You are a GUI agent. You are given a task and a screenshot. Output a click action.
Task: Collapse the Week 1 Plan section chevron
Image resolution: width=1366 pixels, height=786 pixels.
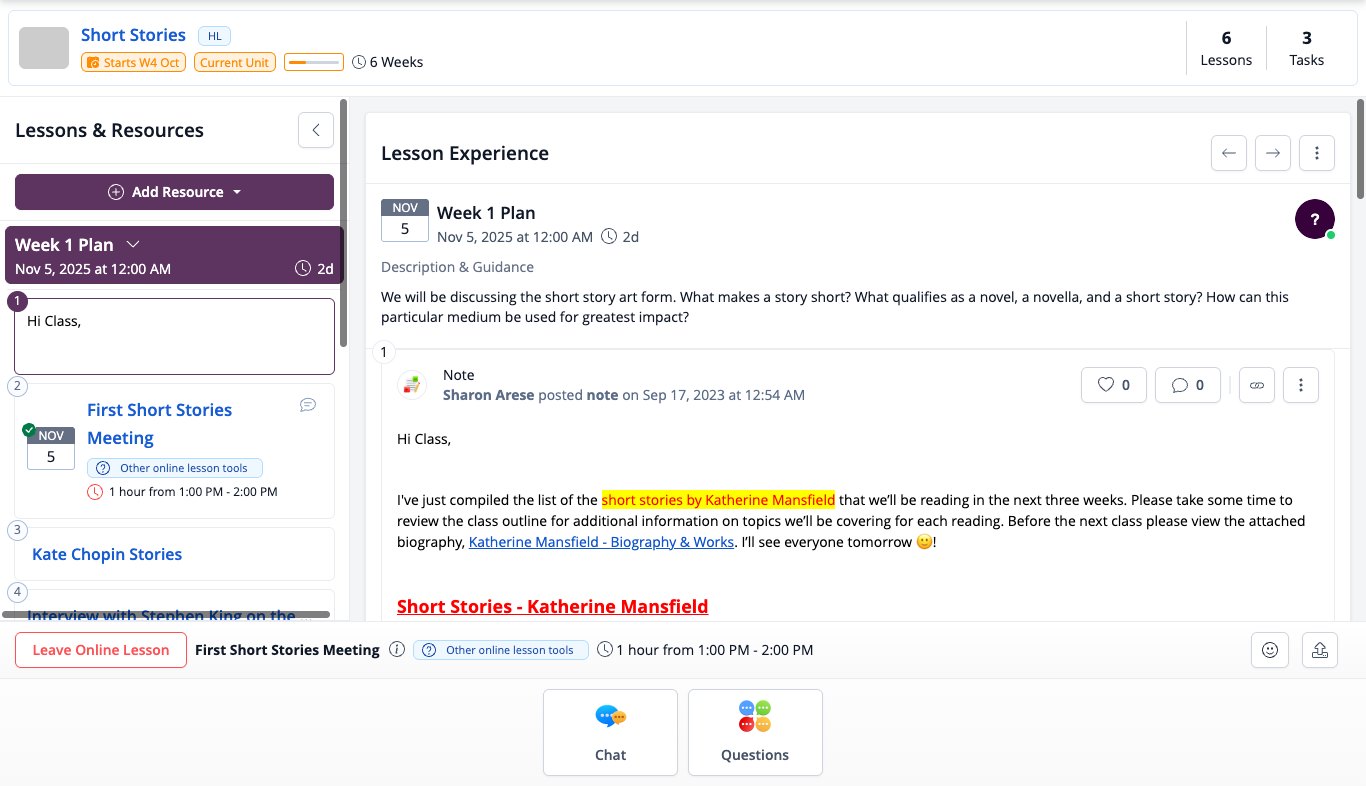pyautogui.click(x=133, y=244)
